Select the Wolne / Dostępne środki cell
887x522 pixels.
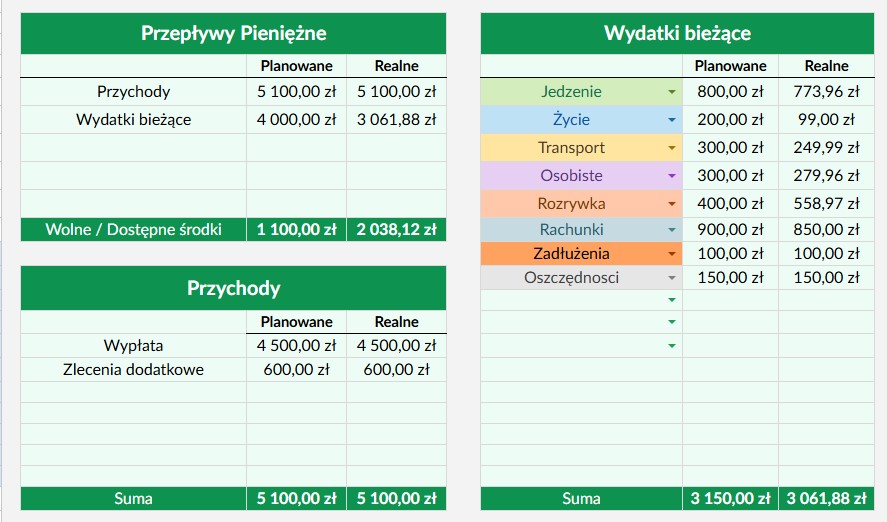point(133,229)
